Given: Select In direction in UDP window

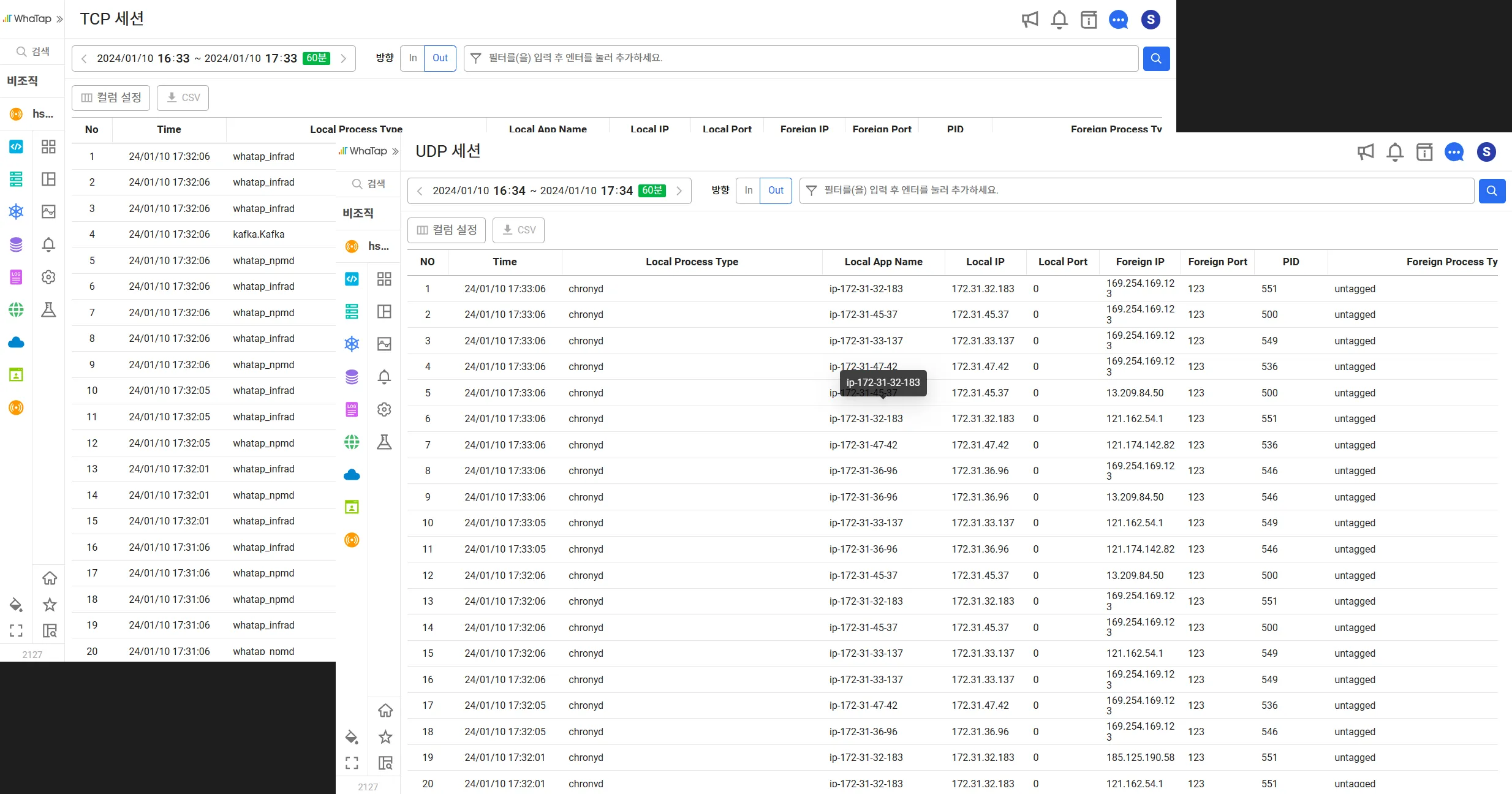Looking at the screenshot, I should tap(748, 191).
